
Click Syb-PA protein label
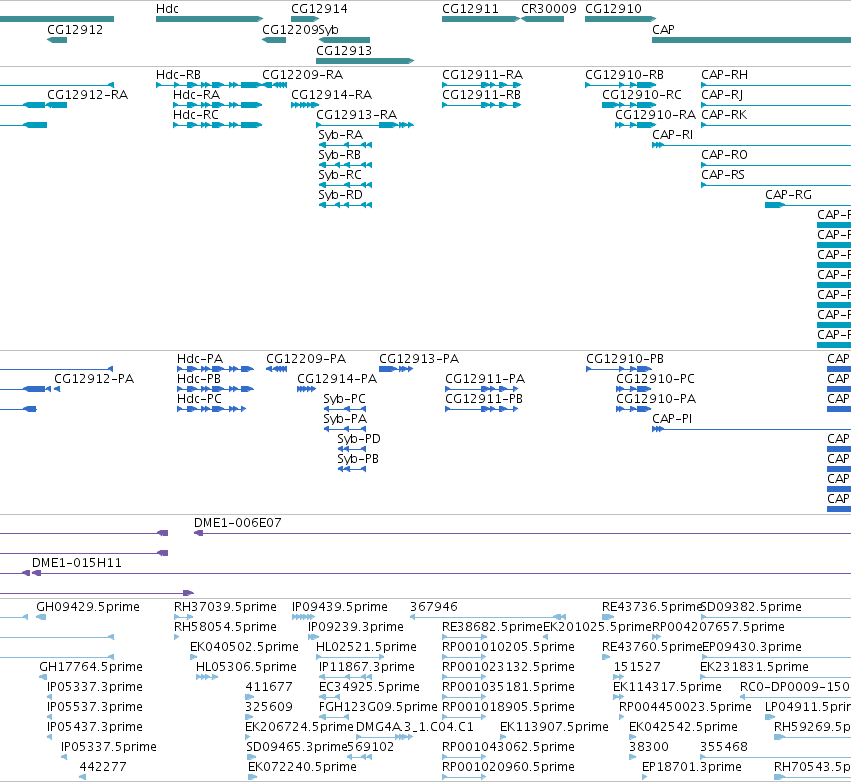point(345,419)
